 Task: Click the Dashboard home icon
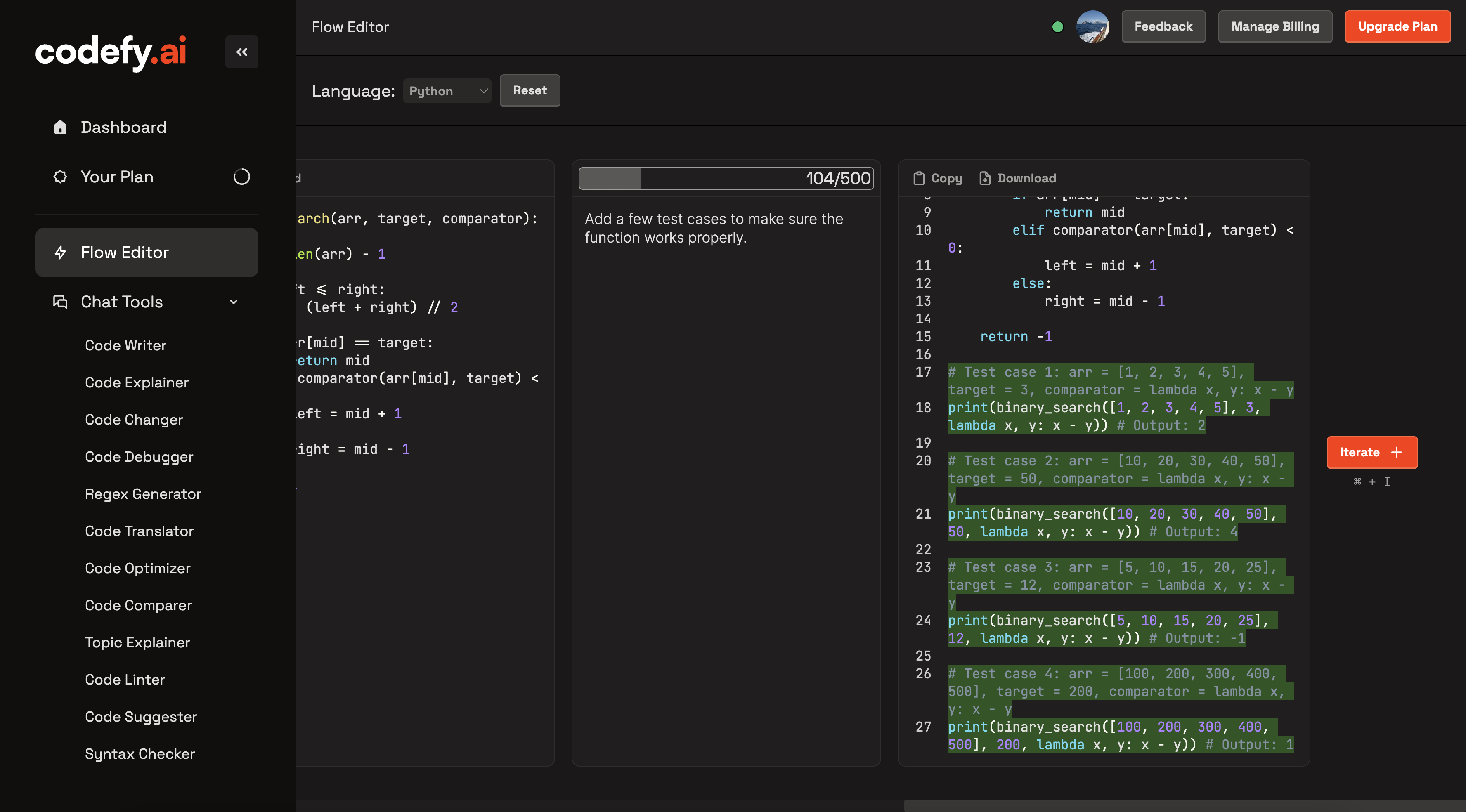pos(60,127)
